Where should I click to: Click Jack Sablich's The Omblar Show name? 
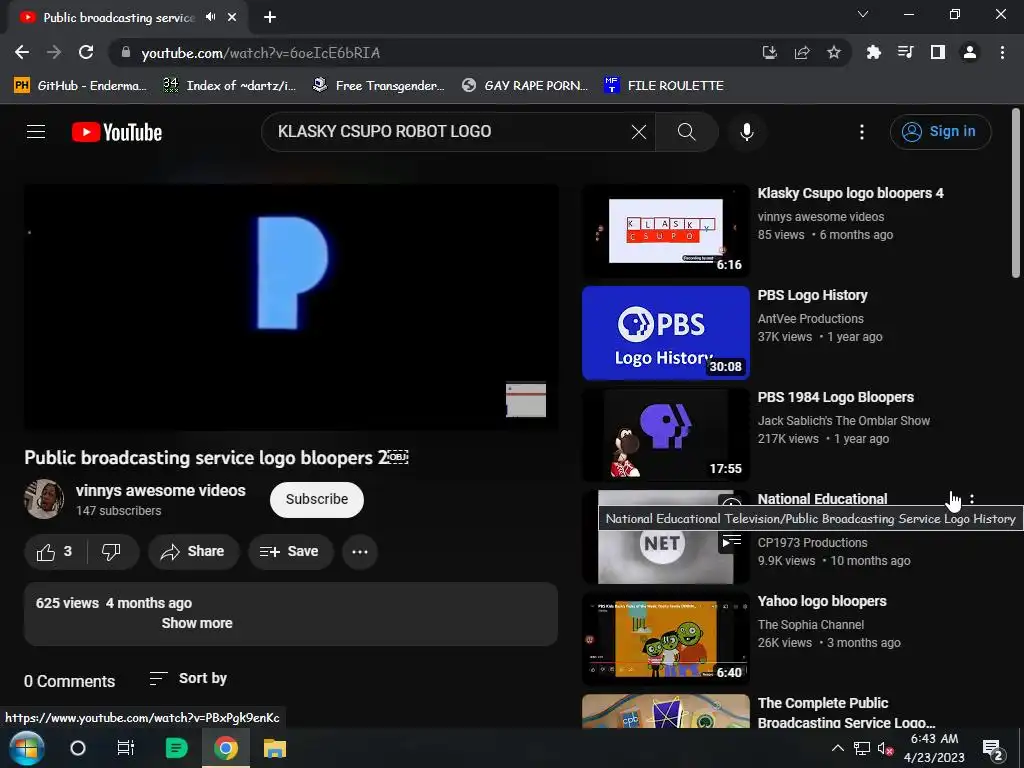844,421
